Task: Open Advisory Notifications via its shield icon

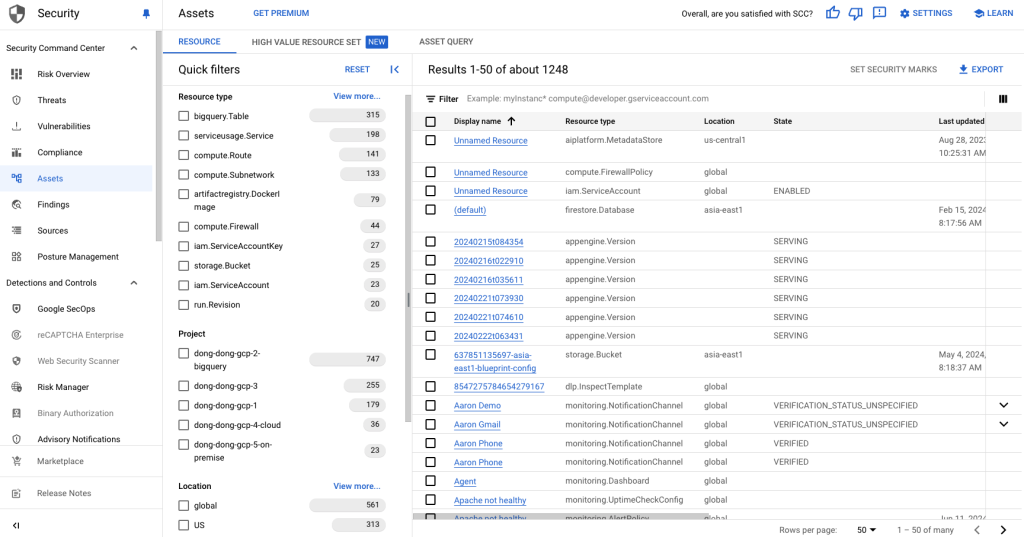Action: 16,439
